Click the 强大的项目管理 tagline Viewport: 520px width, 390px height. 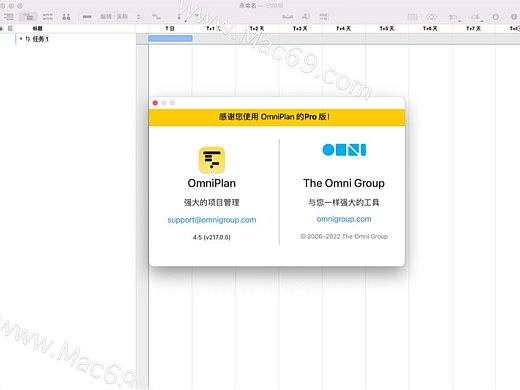tap(212, 202)
